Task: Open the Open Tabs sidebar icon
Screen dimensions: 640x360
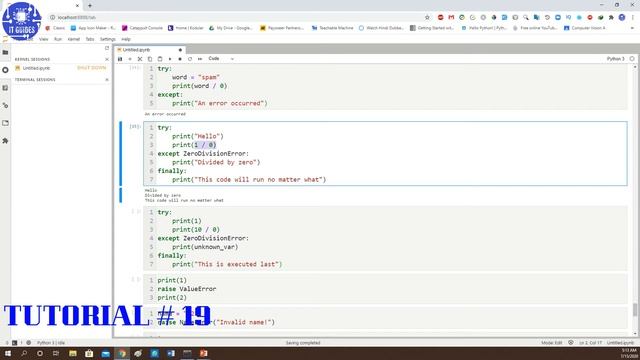Action: tap(5, 123)
